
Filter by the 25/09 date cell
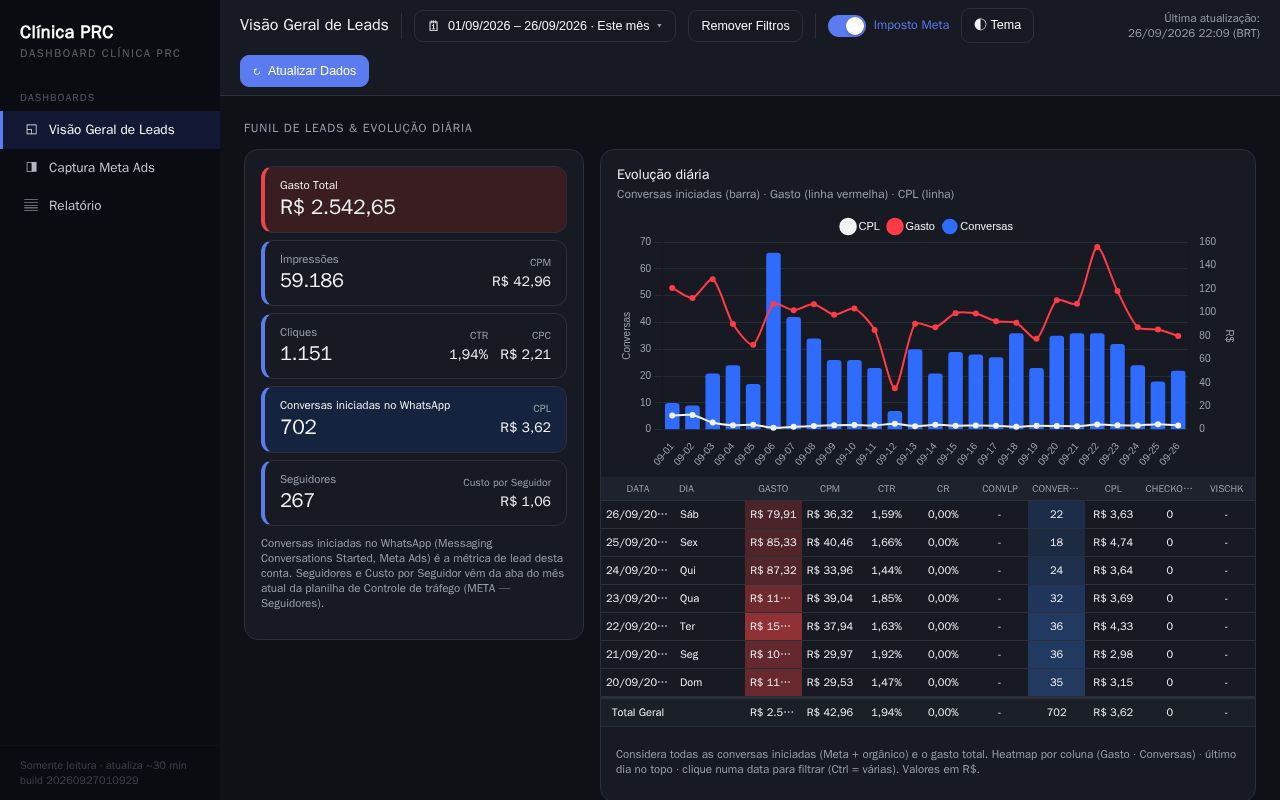coord(637,542)
